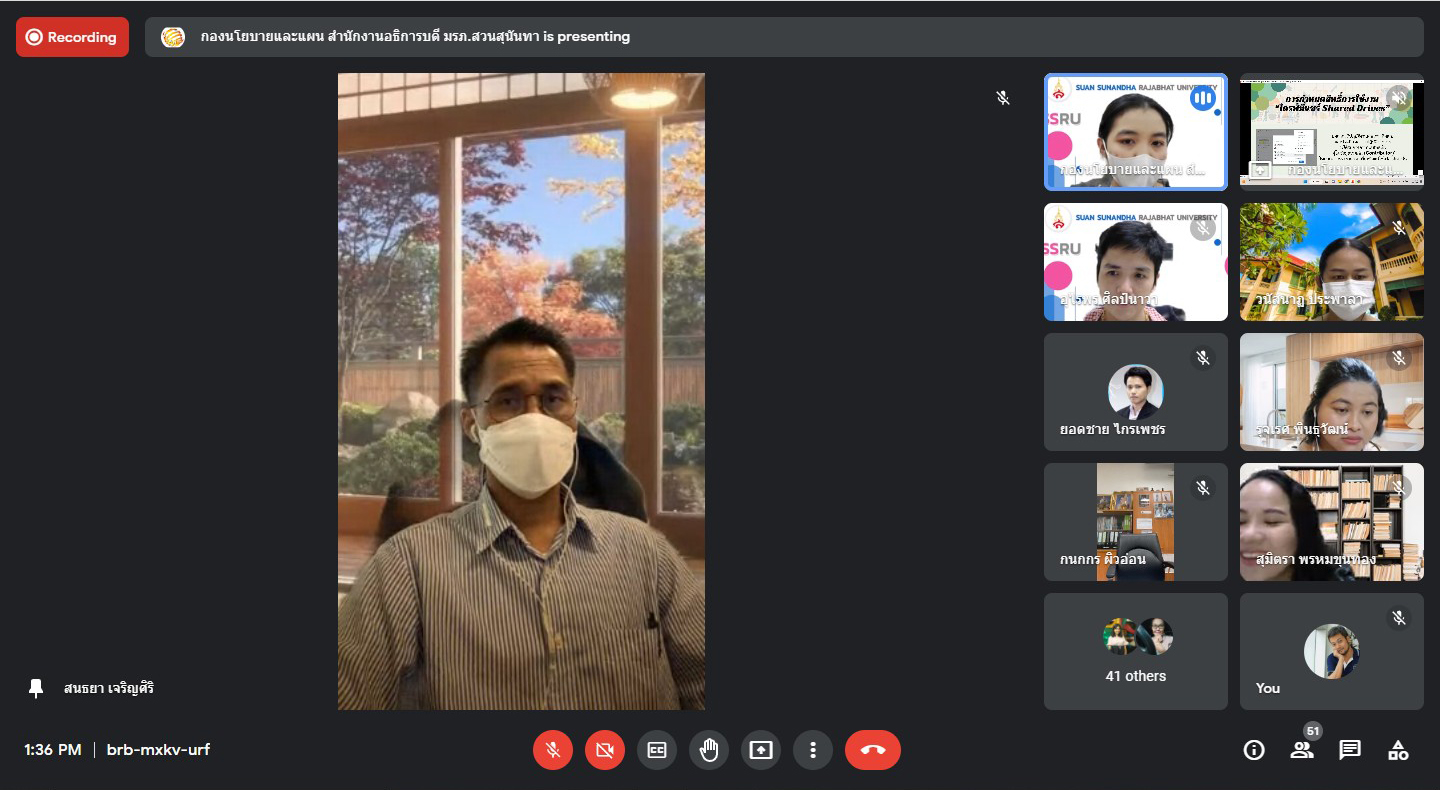Show the people list with 51 badge
Screen dimensions: 1440x790
pyautogui.click(x=1302, y=750)
